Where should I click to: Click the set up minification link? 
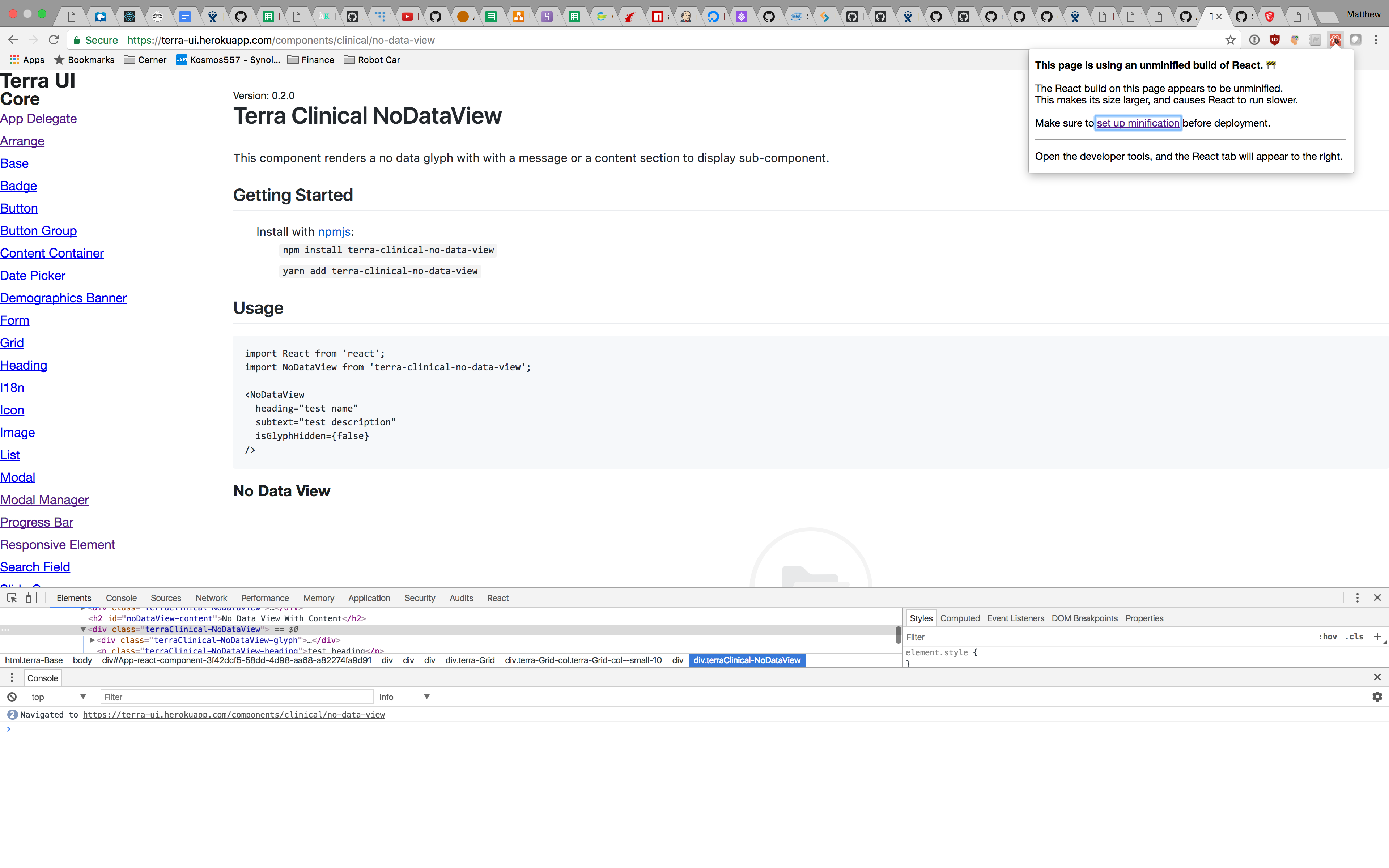click(1138, 123)
